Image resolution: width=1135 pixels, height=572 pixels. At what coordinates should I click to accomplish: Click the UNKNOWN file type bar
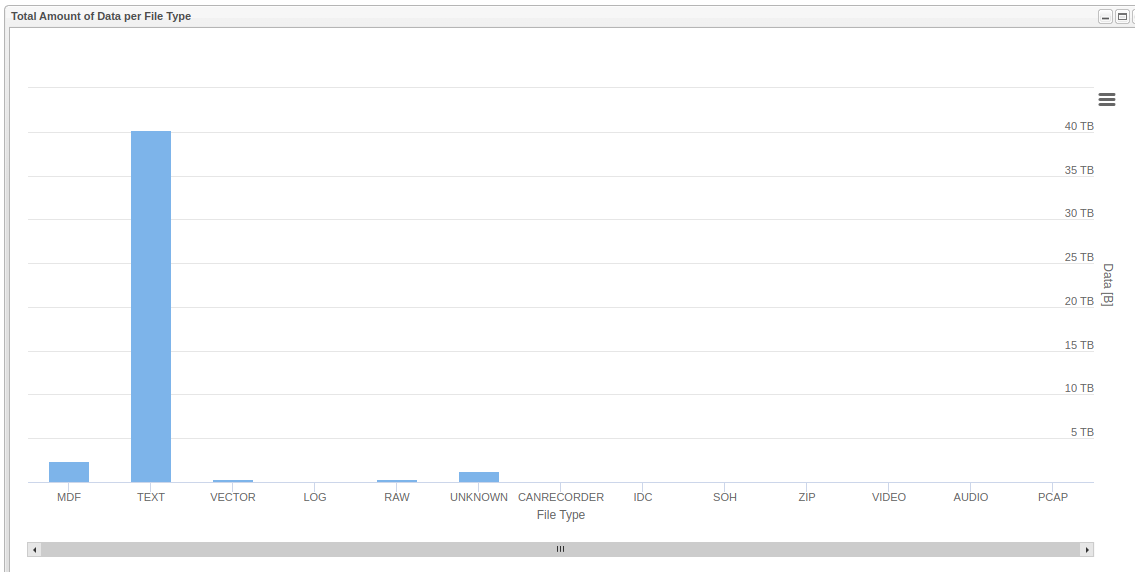(x=479, y=477)
